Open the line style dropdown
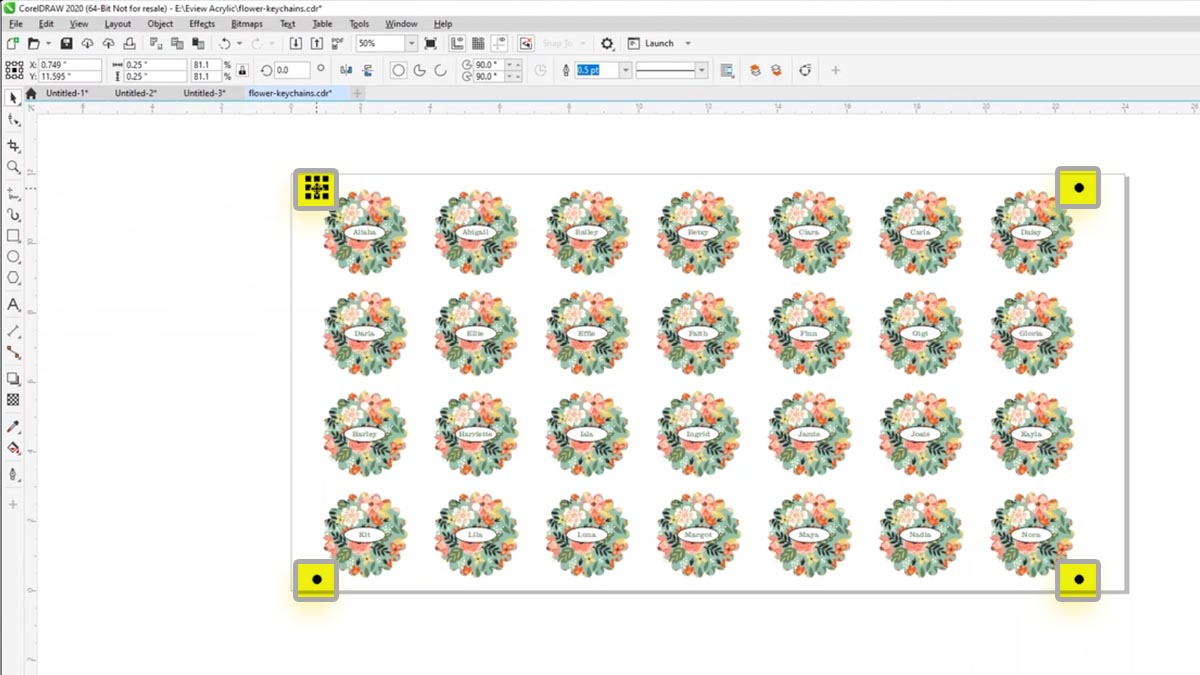This screenshot has width=1200, height=675. pos(701,70)
